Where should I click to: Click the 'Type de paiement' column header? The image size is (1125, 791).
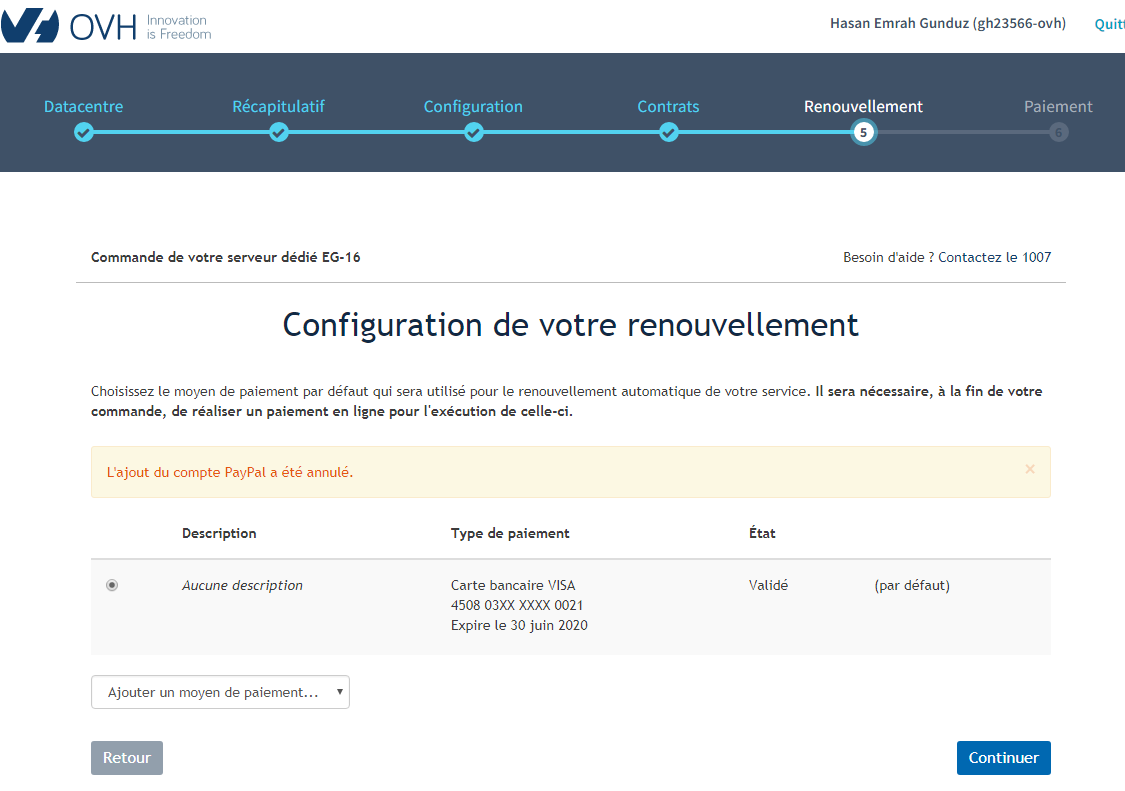click(510, 533)
